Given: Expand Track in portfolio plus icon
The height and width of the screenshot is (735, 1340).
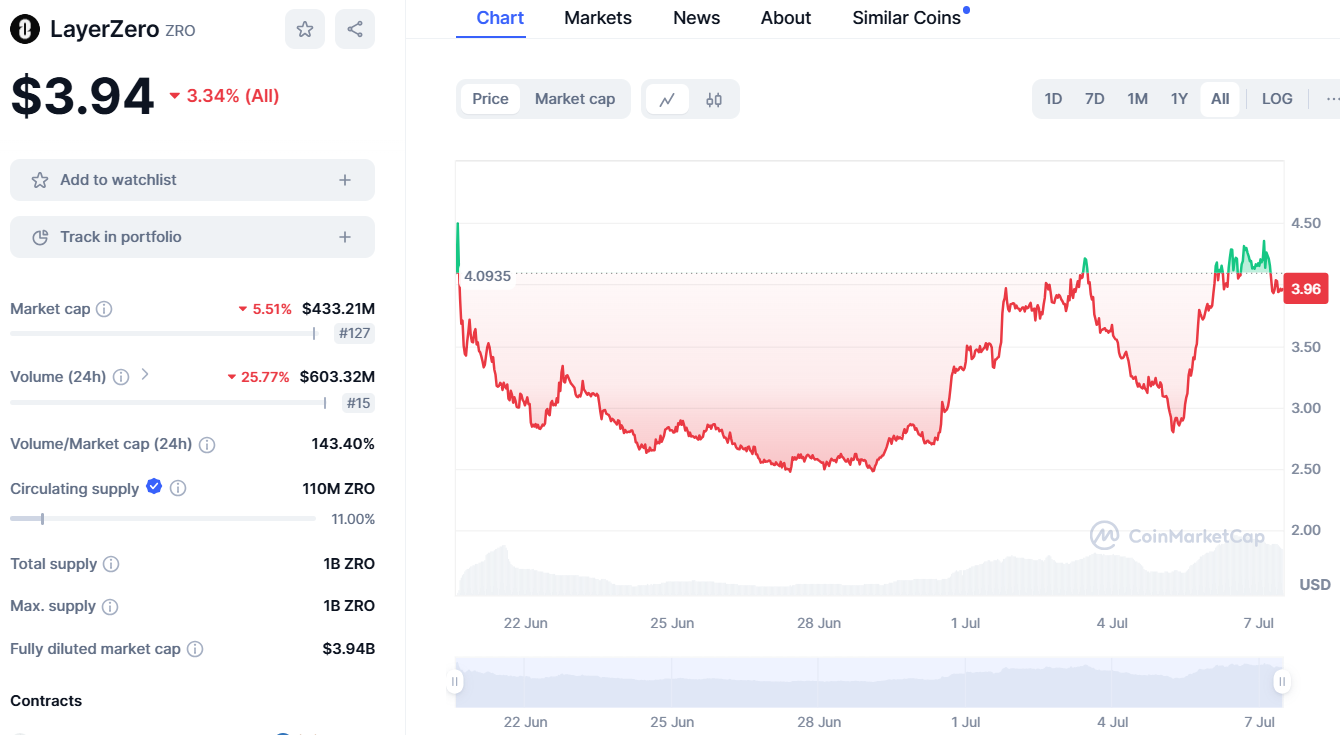Looking at the screenshot, I should click(345, 237).
